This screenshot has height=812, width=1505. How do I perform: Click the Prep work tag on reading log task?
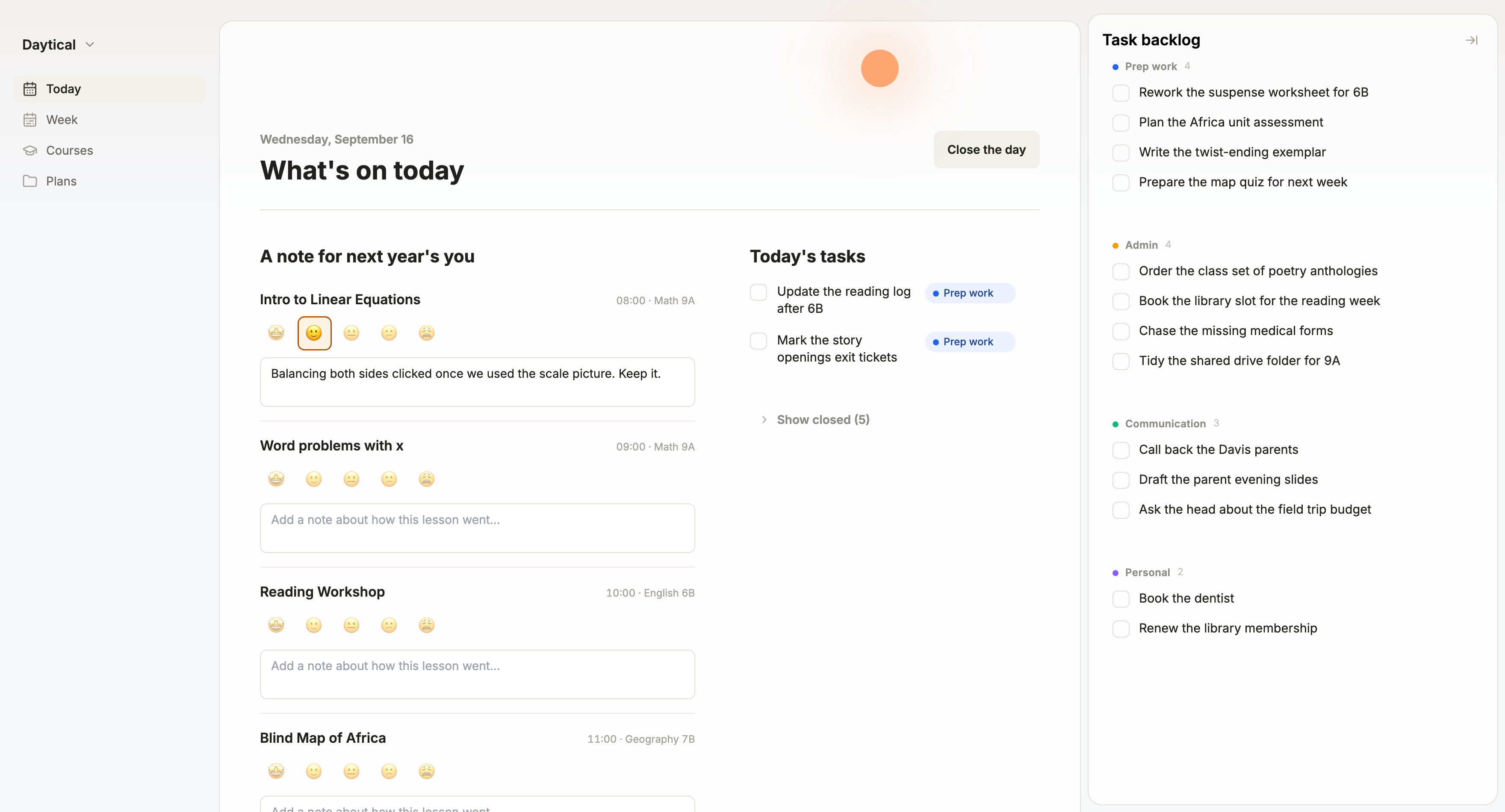tap(970, 293)
